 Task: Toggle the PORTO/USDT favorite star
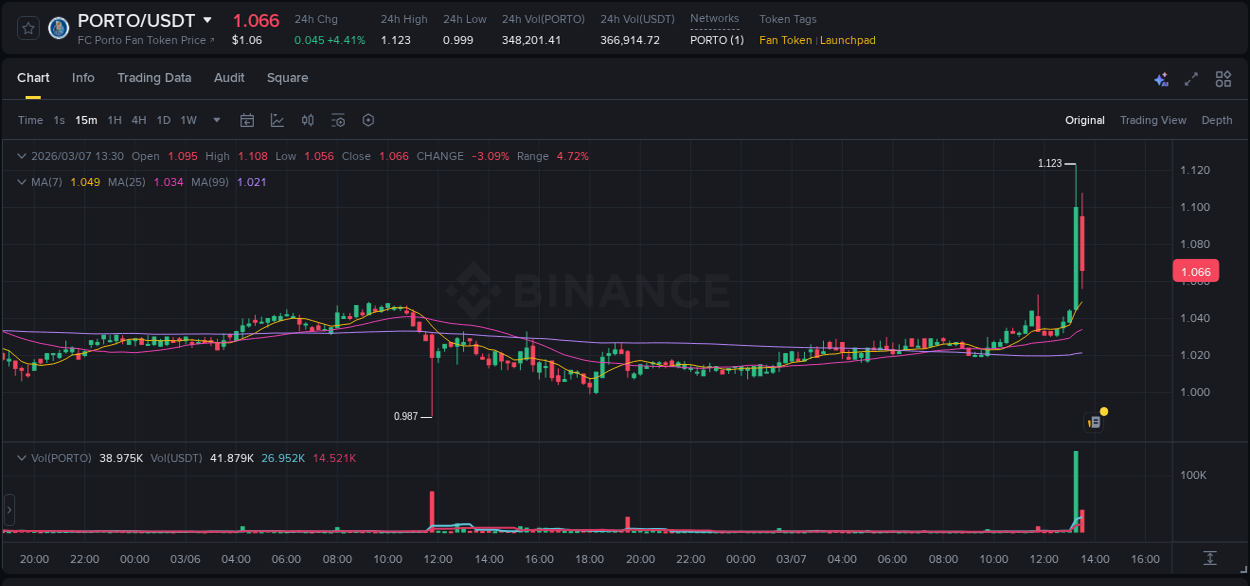coord(27,28)
